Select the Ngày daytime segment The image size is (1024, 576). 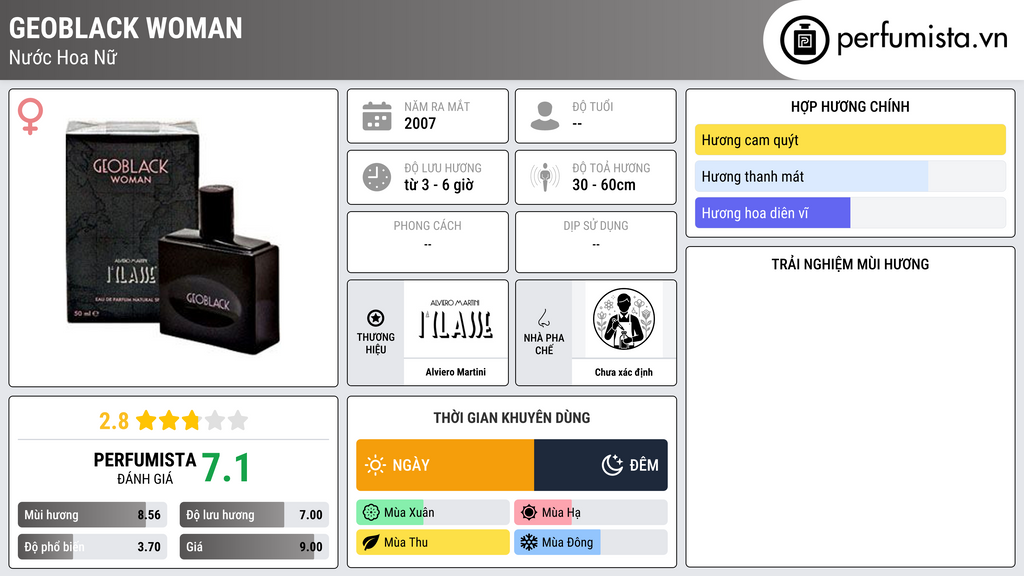click(x=445, y=465)
